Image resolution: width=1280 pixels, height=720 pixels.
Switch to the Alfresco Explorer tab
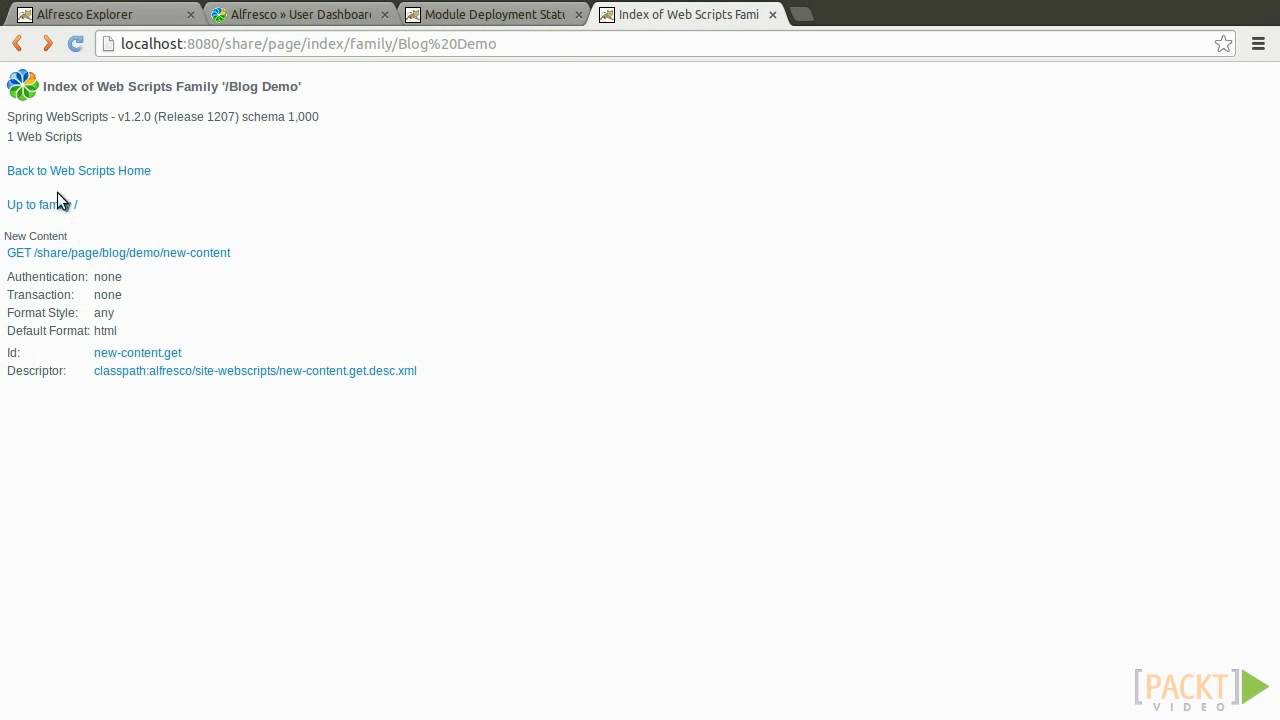(105, 14)
